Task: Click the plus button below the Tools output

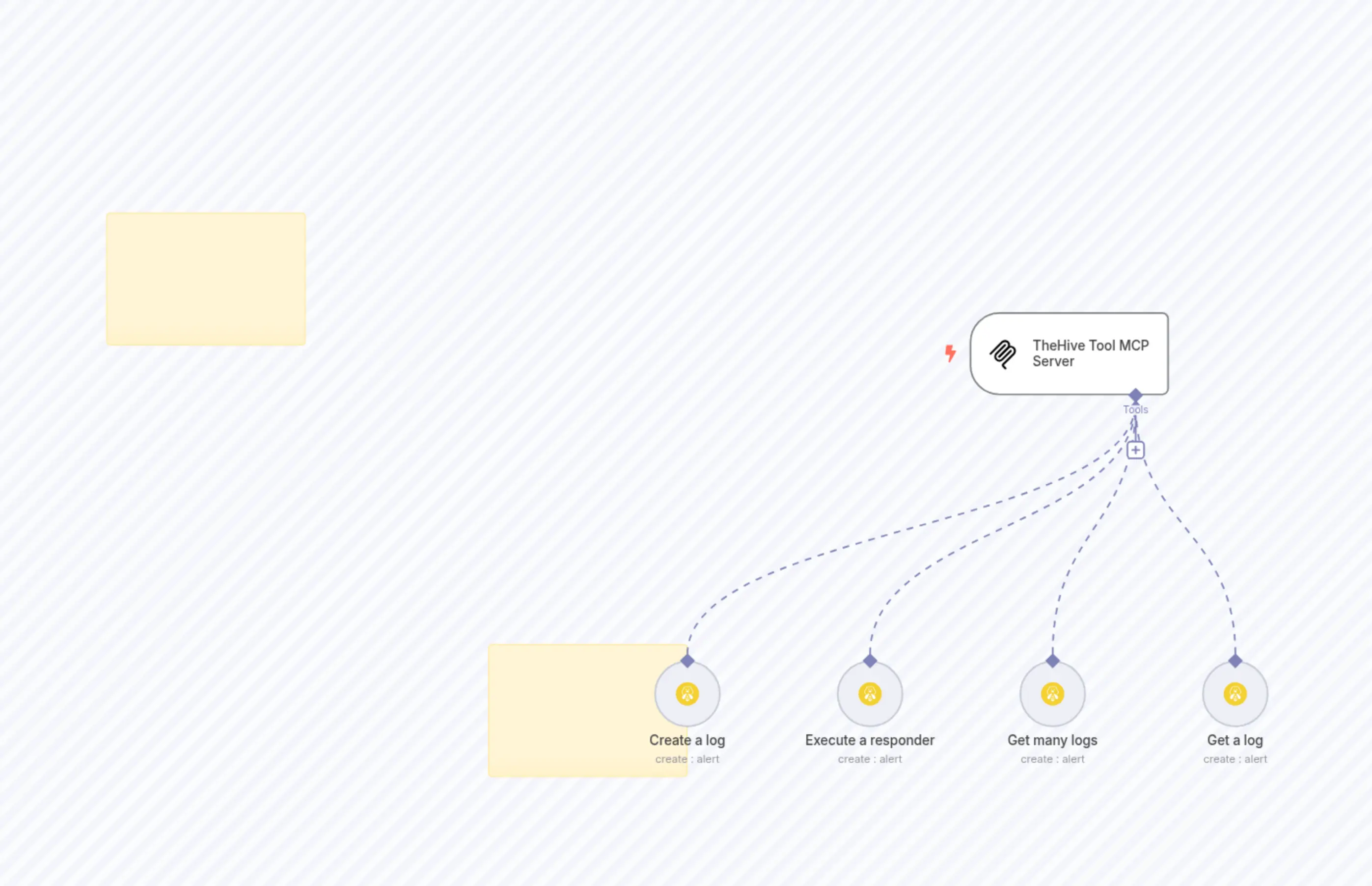Action: tap(1135, 449)
